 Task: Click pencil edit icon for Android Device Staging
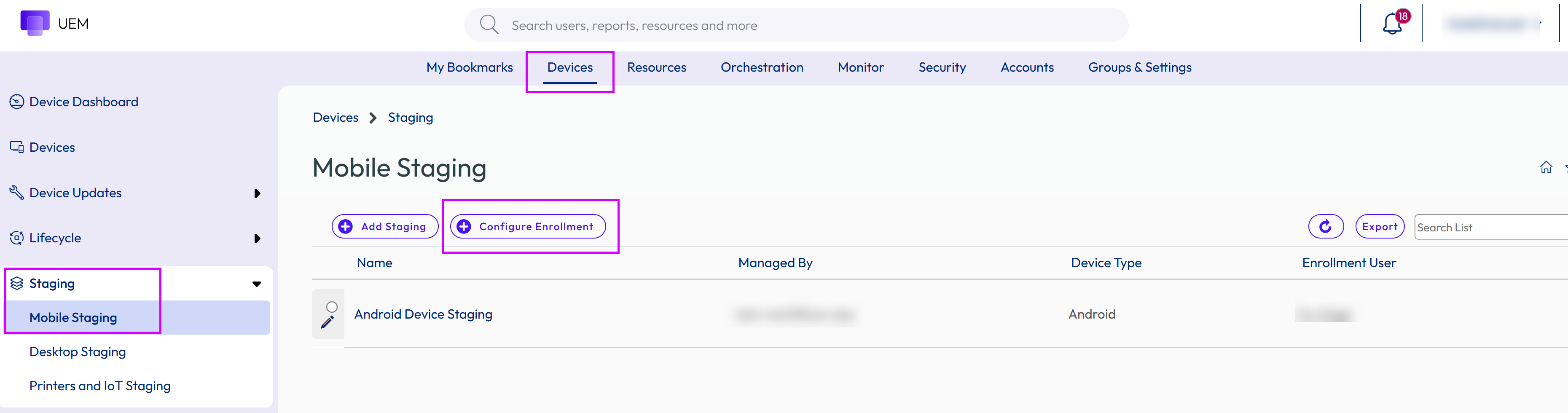[328, 322]
